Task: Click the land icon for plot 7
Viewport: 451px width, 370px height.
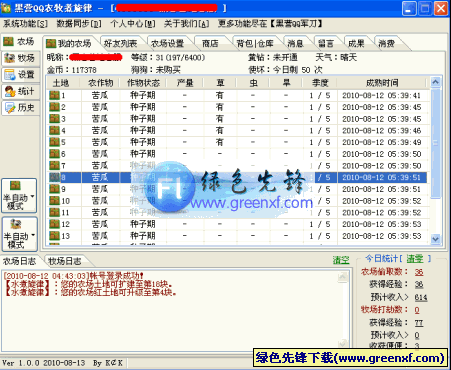Action: pyautogui.click(x=54, y=165)
